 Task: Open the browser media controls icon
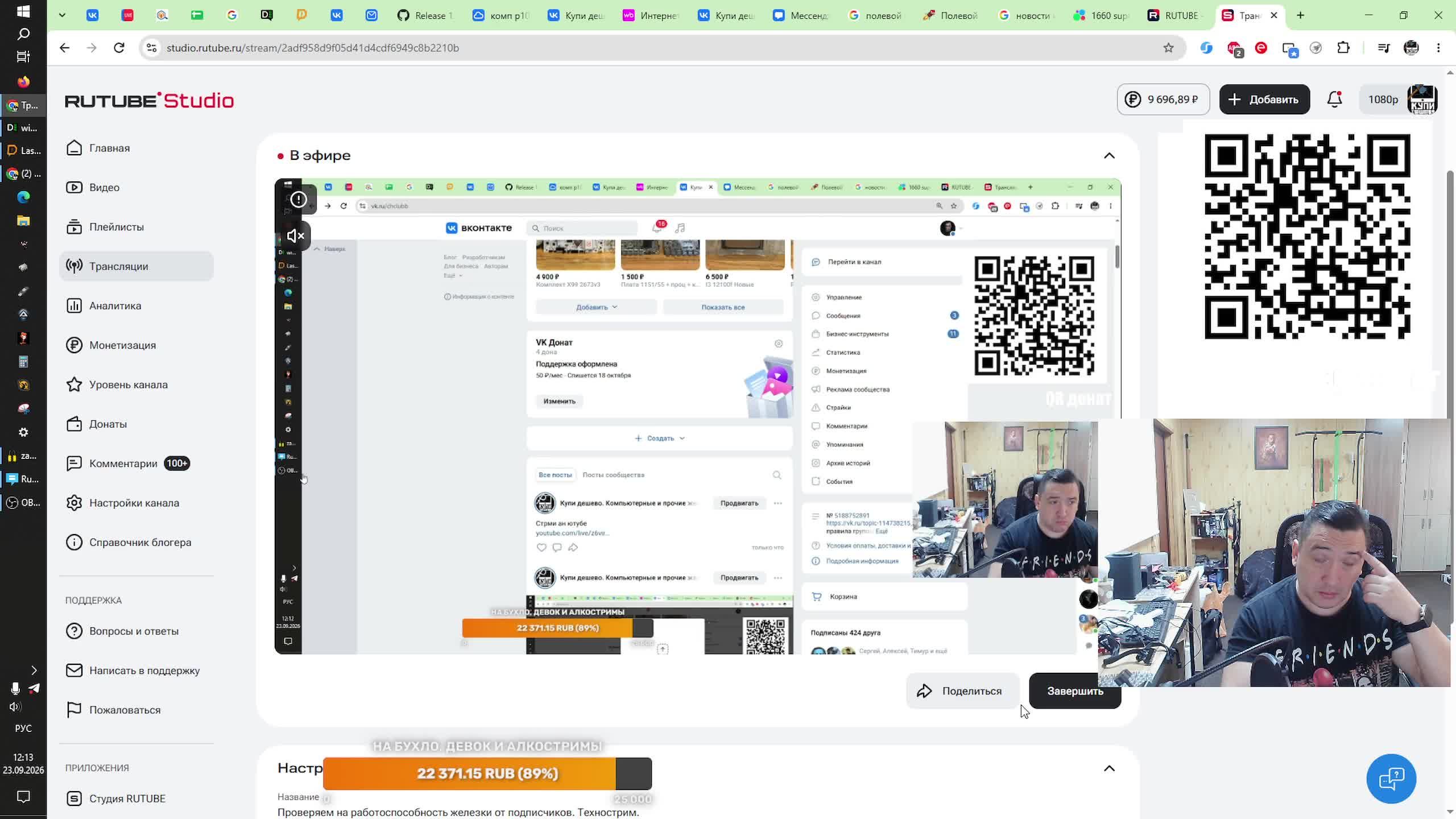(x=1384, y=48)
